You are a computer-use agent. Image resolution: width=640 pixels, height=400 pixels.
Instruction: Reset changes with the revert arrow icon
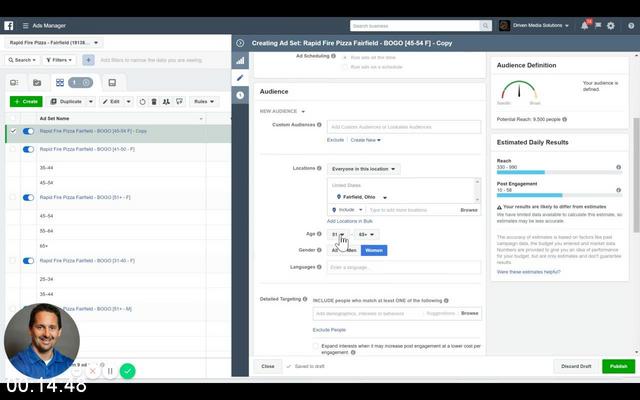(x=142, y=102)
